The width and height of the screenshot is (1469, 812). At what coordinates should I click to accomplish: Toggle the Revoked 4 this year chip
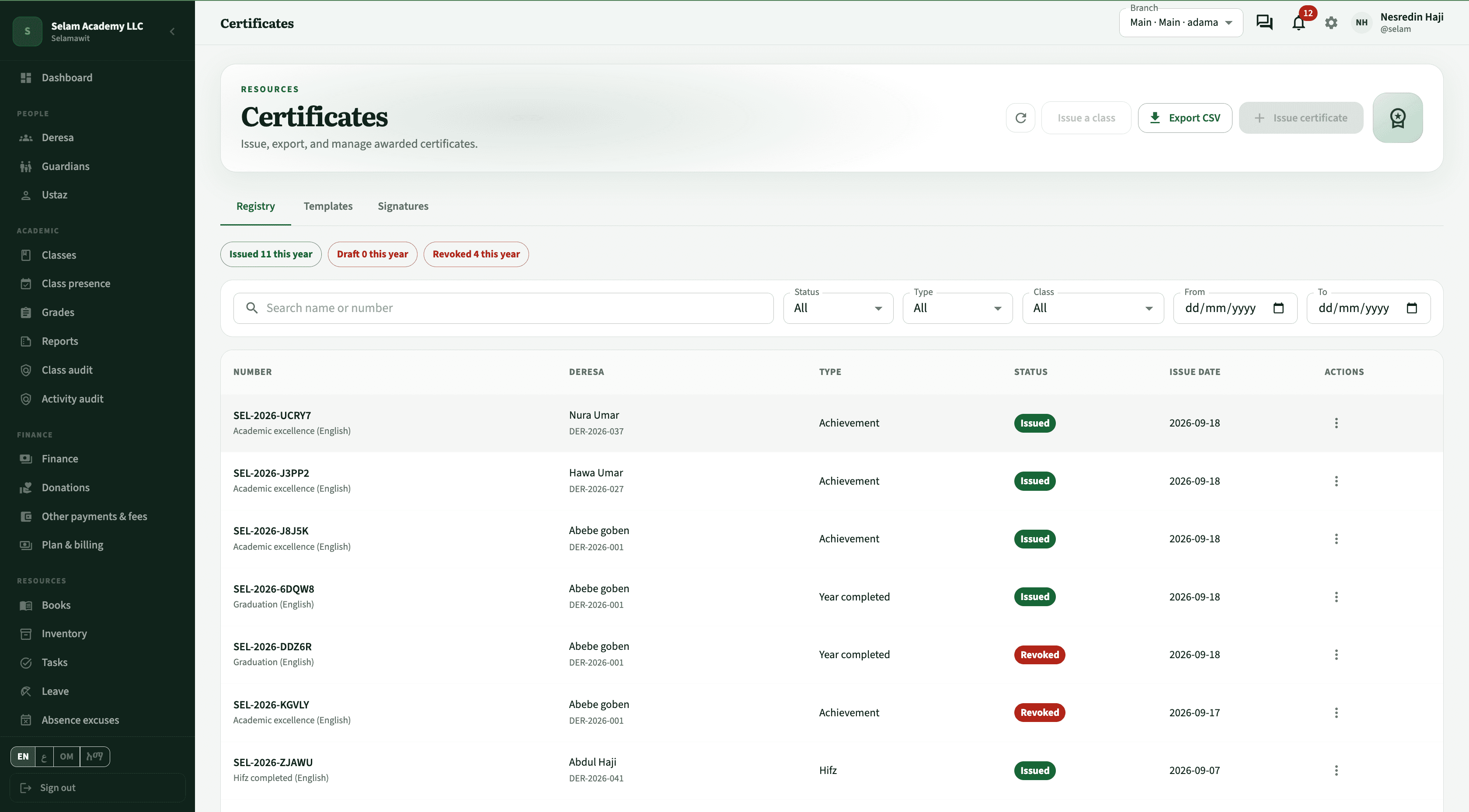(x=476, y=254)
